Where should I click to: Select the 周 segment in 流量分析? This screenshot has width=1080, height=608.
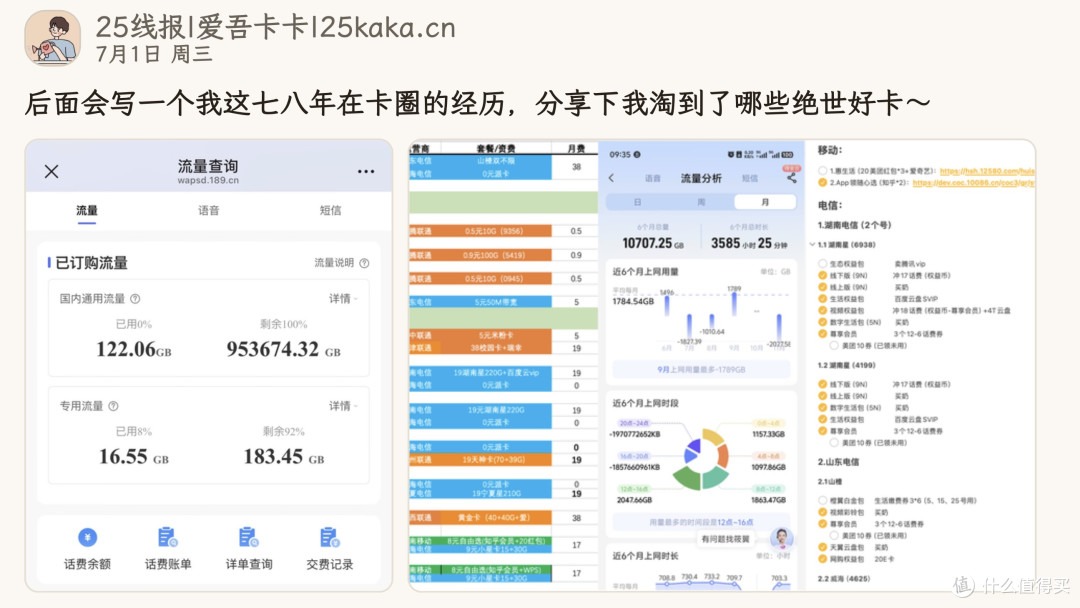tap(700, 202)
